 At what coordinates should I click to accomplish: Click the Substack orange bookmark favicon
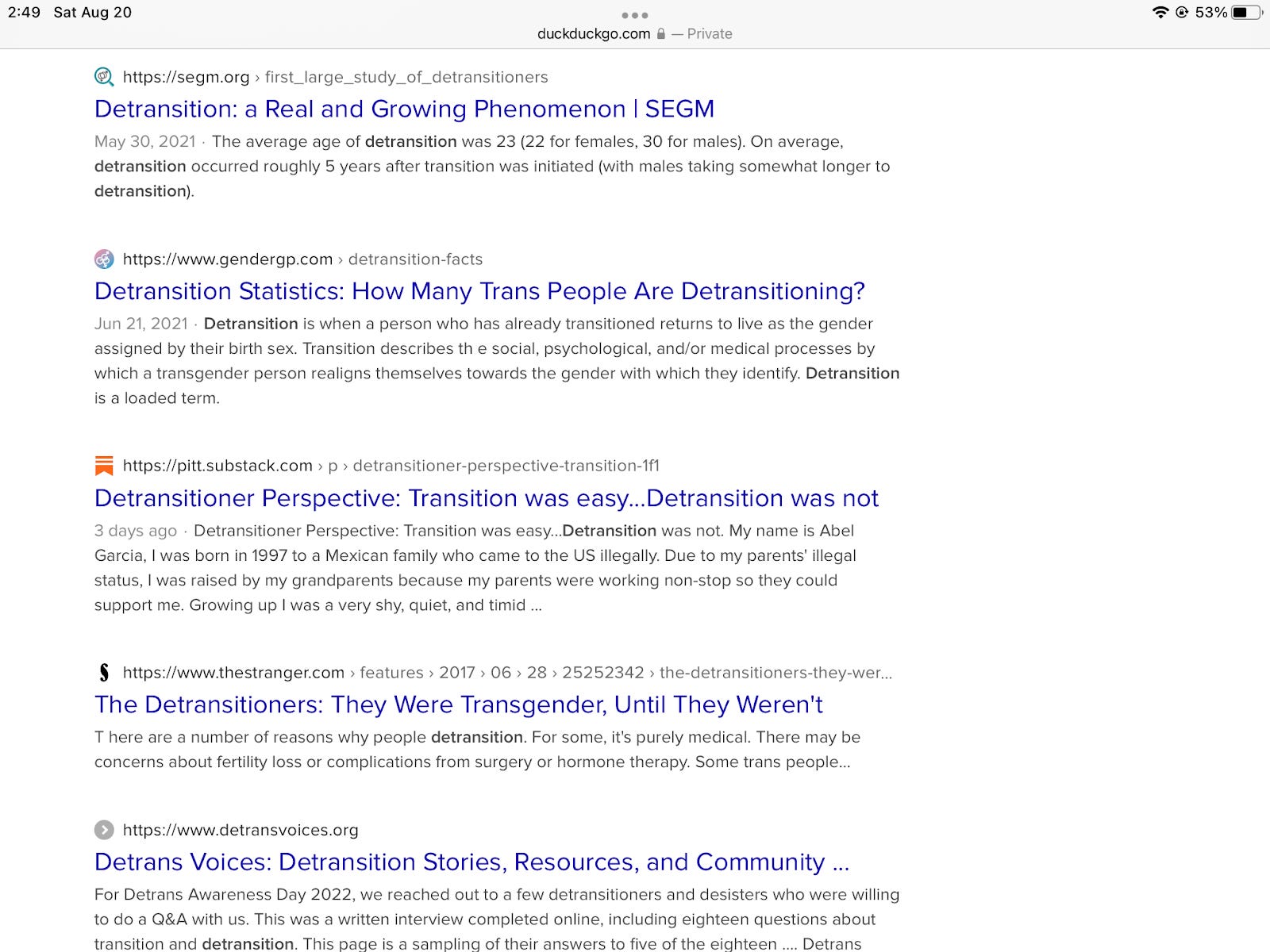point(104,466)
